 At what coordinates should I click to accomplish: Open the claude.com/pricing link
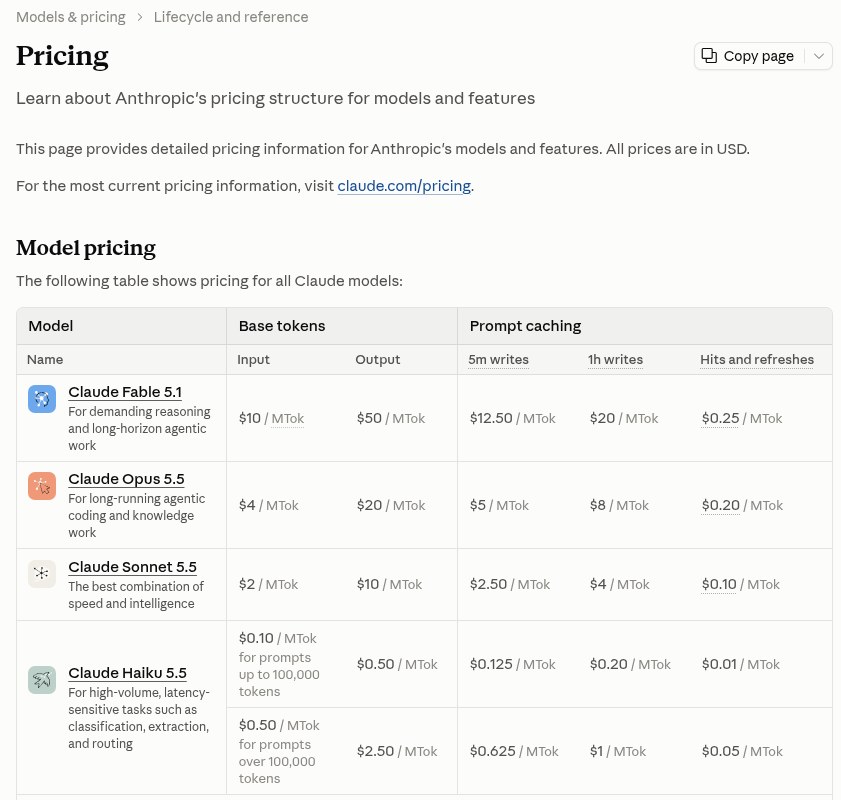(x=404, y=186)
